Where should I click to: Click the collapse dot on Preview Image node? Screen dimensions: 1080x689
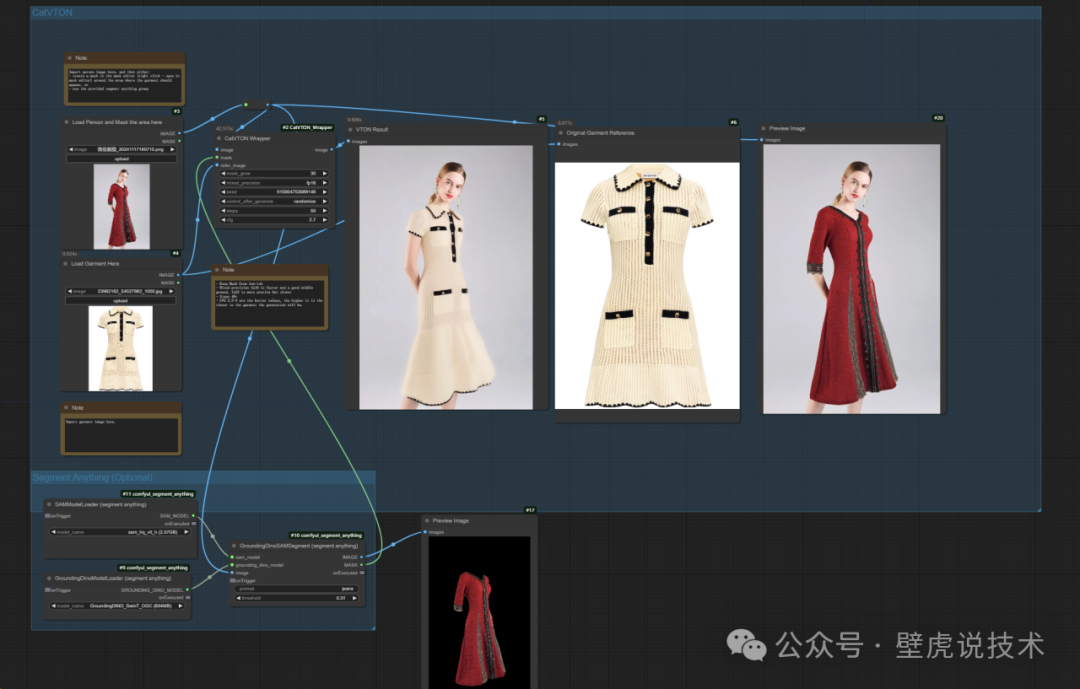(763, 128)
